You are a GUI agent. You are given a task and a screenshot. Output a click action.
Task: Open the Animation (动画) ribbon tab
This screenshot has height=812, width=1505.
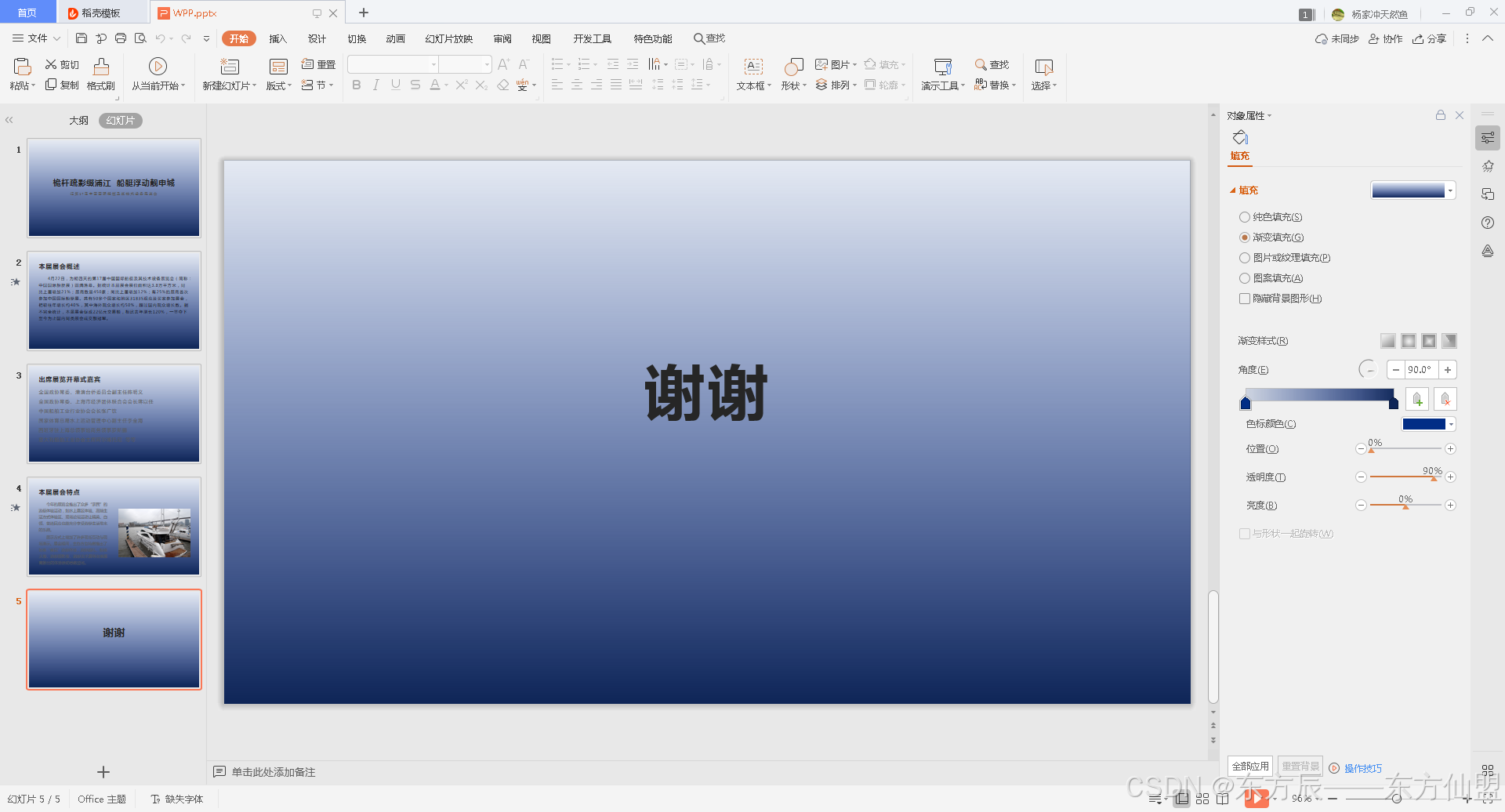pos(396,38)
